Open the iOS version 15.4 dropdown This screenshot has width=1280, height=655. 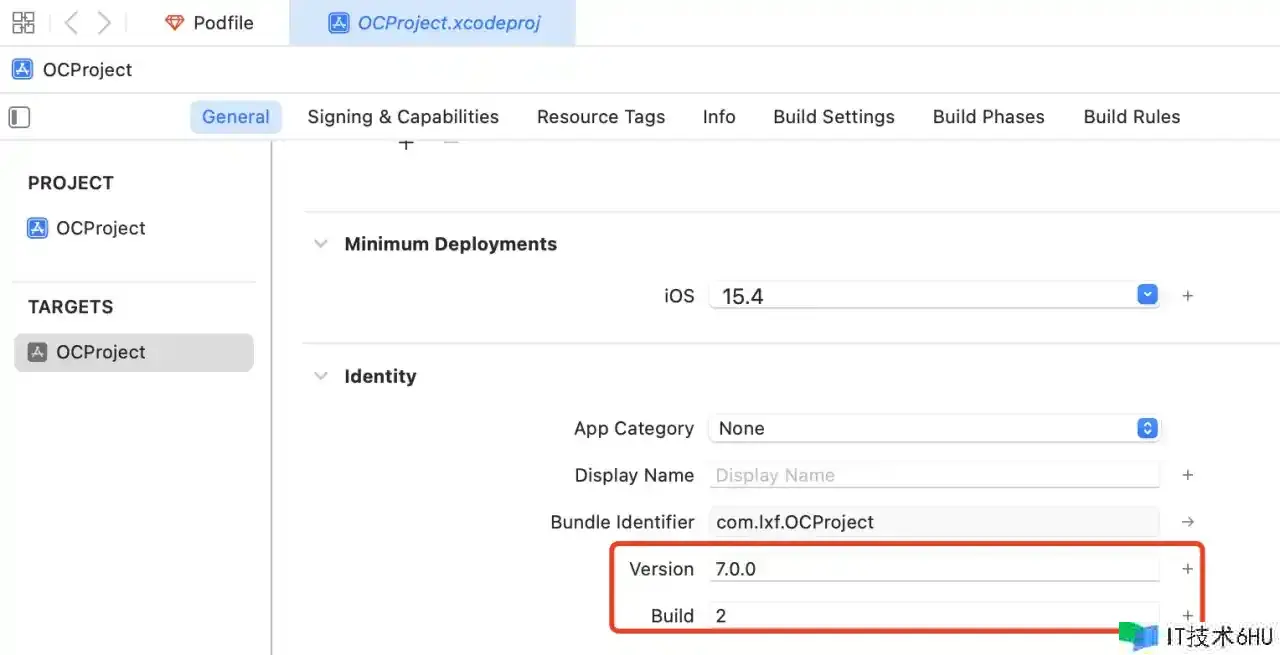(x=1147, y=295)
